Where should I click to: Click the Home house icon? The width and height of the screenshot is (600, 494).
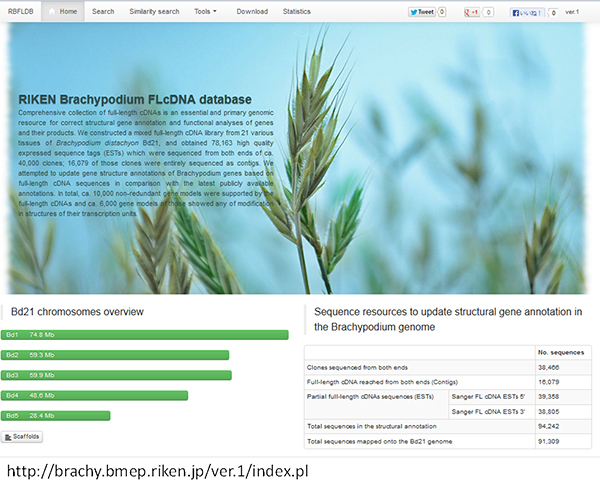[x=52, y=11]
